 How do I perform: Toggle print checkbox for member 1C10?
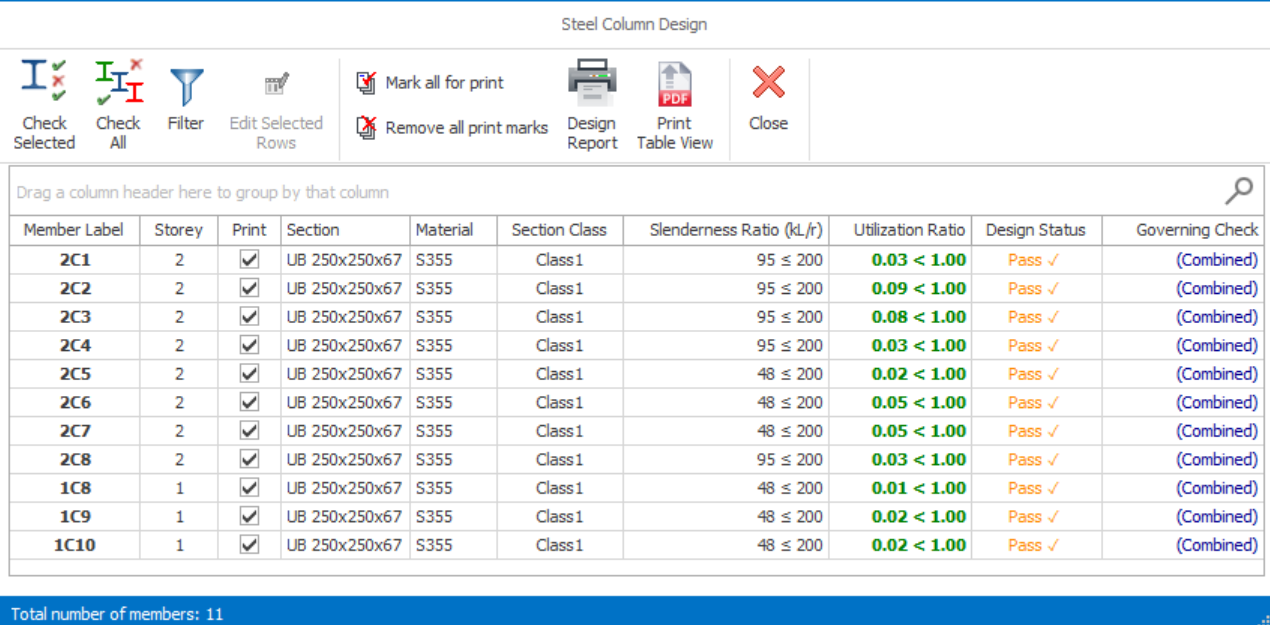click(249, 545)
